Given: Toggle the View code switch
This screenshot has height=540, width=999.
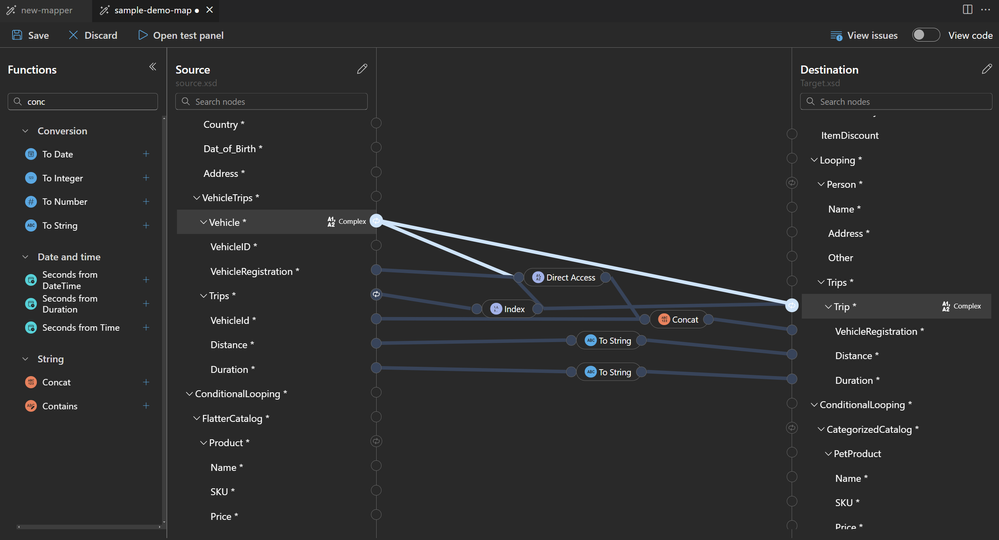Looking at the screenshot, I should pos(925,35).
